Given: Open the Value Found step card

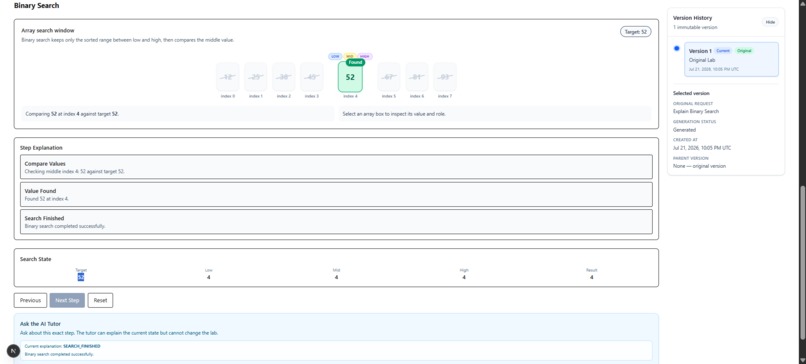Looking at the screenshot, I should 336,194.
